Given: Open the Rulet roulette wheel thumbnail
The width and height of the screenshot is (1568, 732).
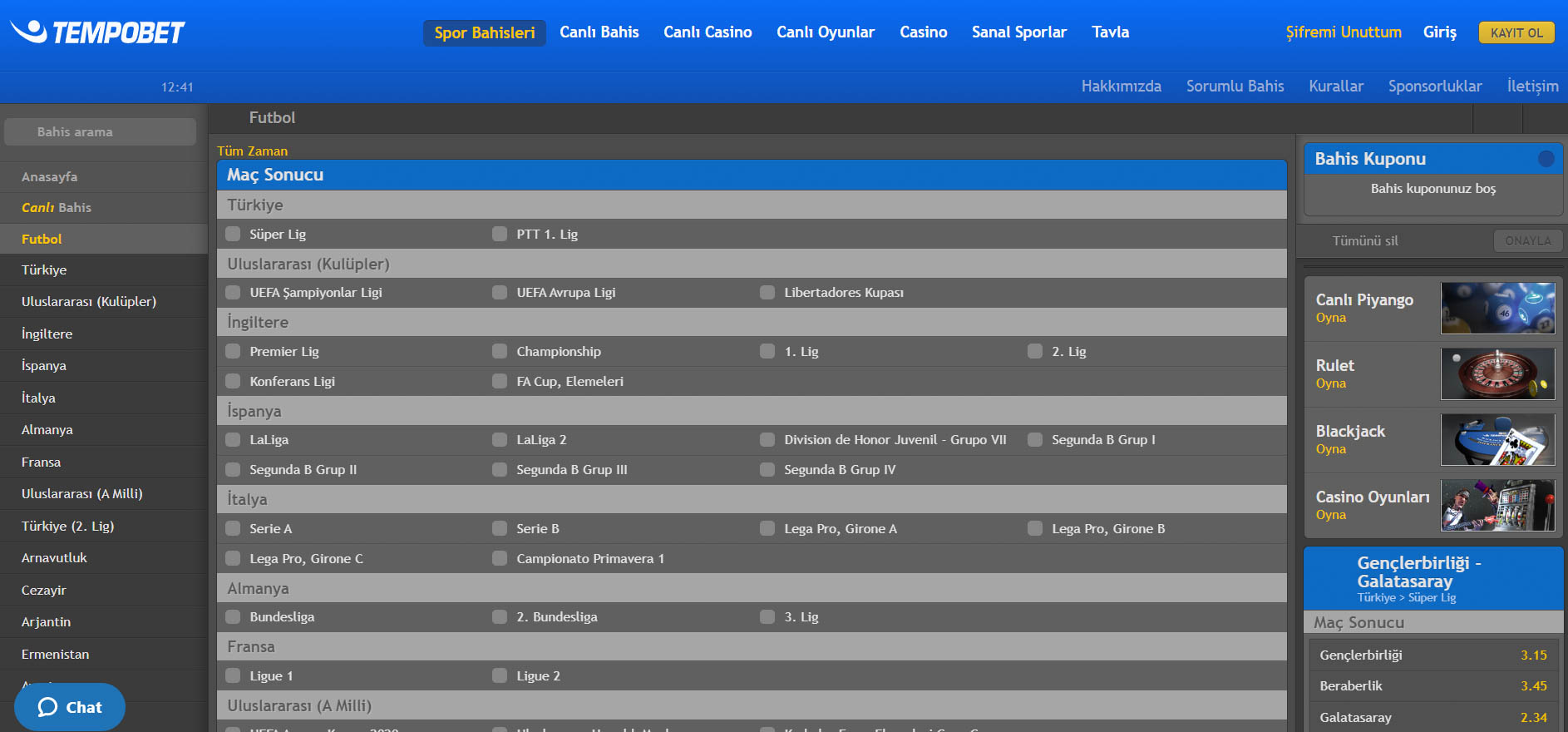Looking at the screenshot, I should point(1497,373).
